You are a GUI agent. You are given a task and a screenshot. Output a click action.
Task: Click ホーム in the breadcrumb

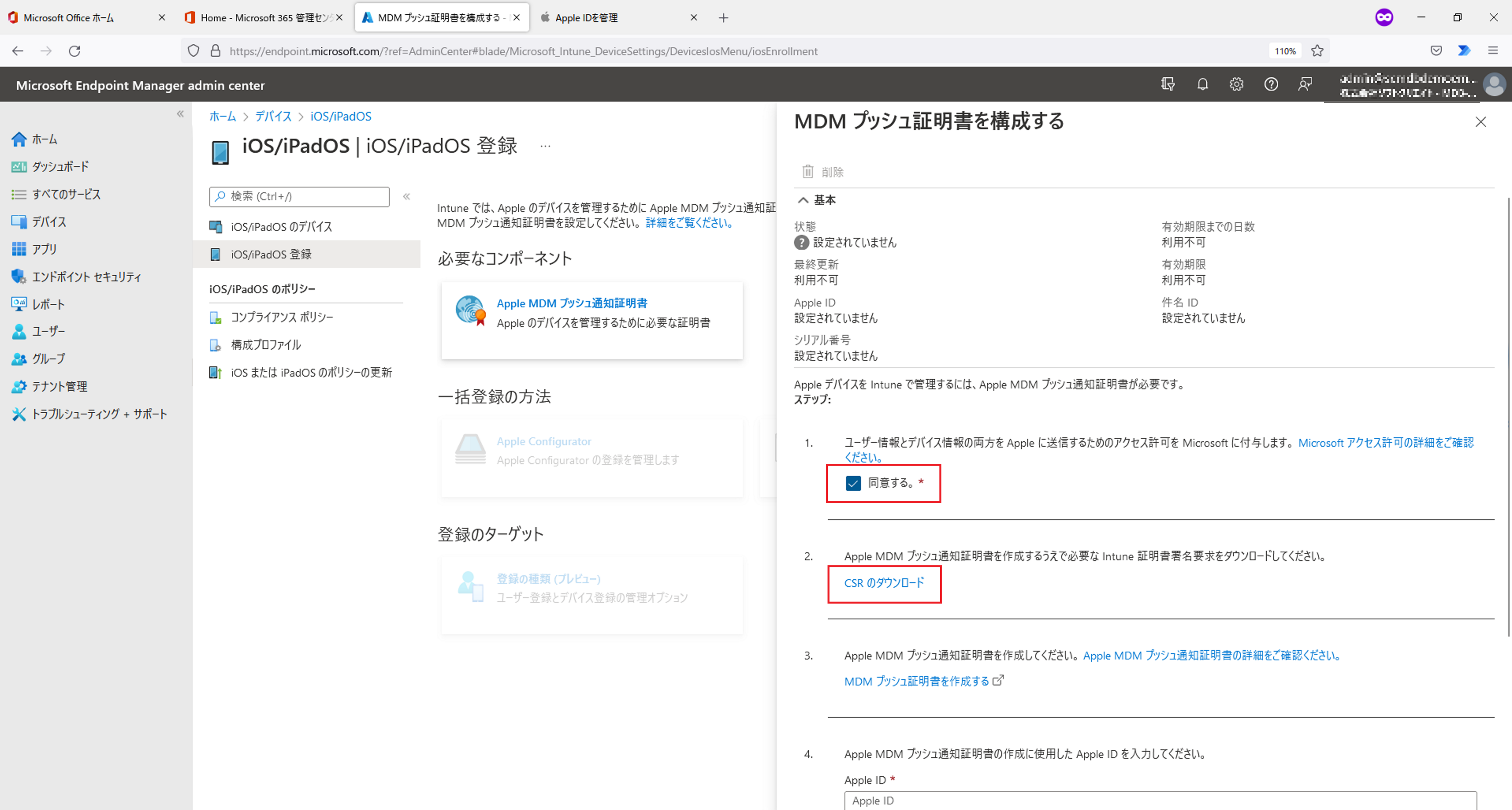[x=223, y=116]
